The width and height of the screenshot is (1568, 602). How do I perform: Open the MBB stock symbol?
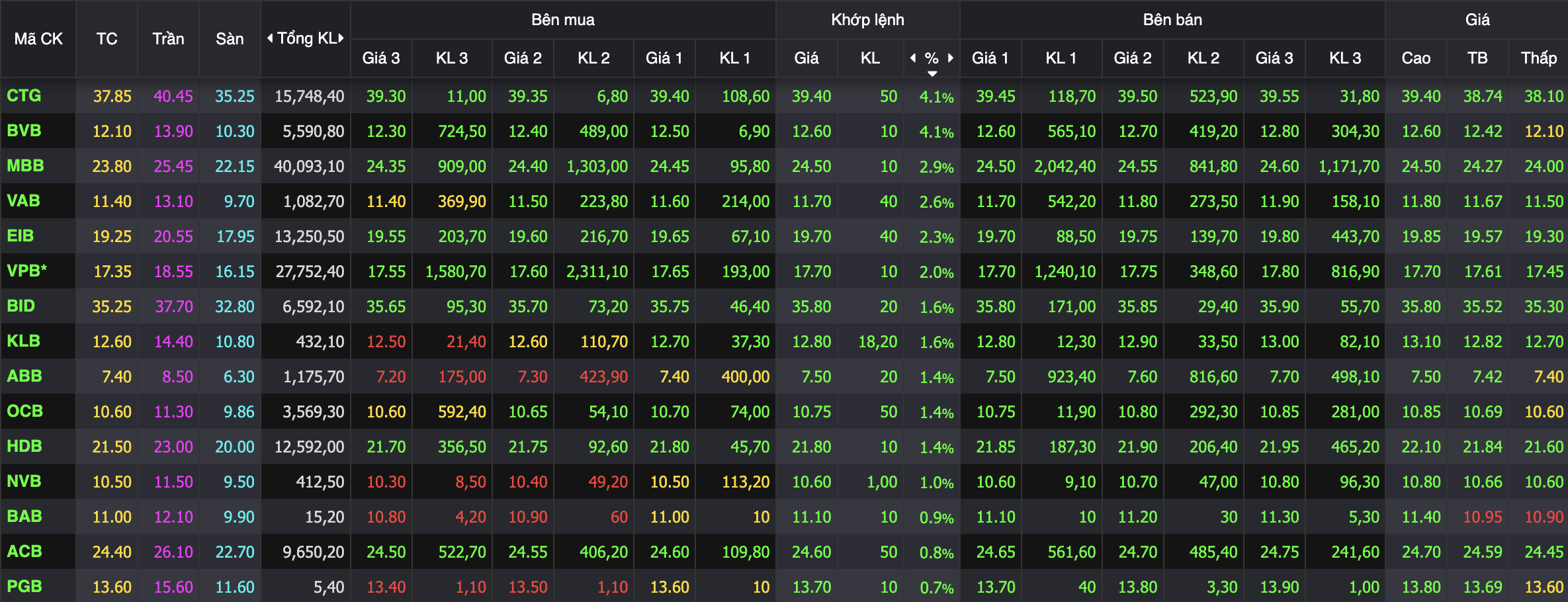(x=25, y=166)
